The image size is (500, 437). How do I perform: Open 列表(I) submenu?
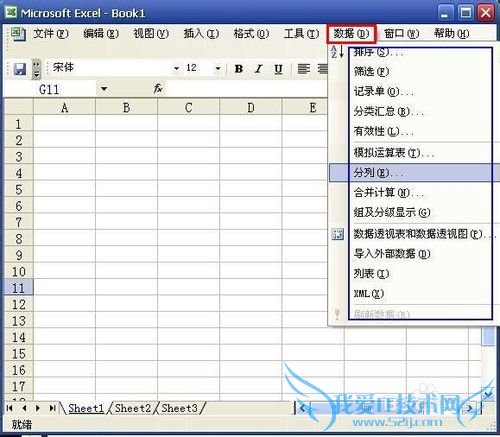point(413,274)
